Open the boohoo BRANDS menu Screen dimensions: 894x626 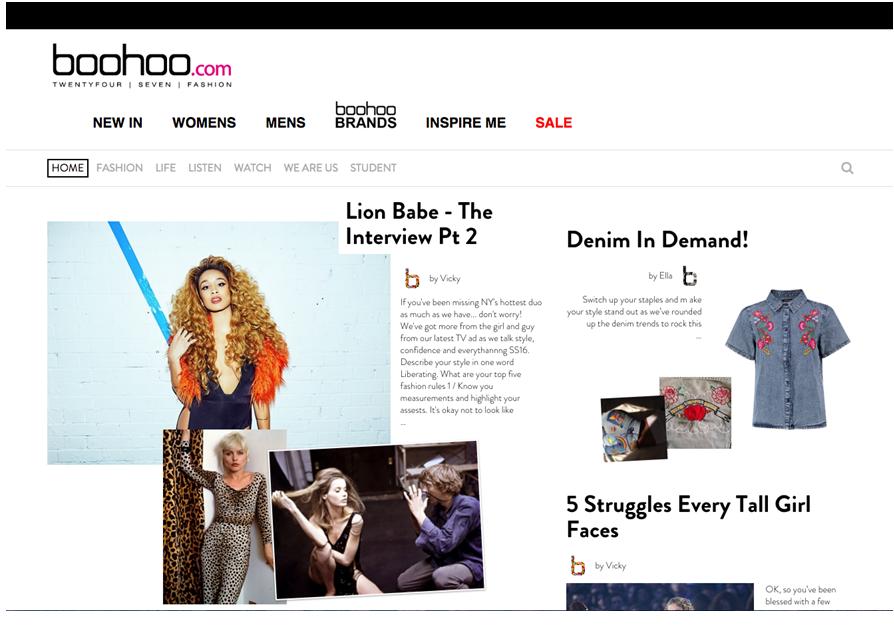click(365, 116)
